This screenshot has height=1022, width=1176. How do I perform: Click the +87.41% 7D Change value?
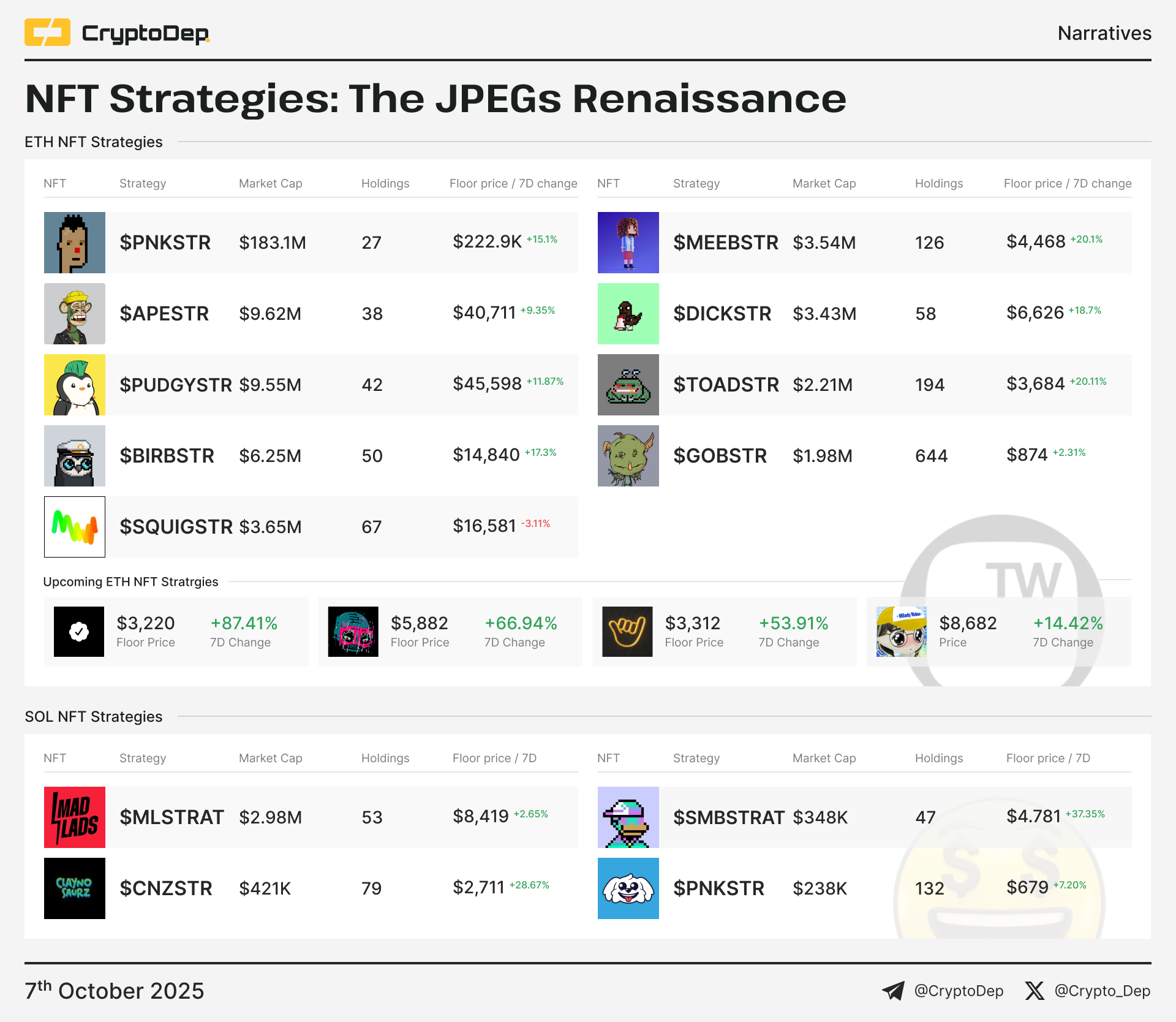[x=244, y=623]
